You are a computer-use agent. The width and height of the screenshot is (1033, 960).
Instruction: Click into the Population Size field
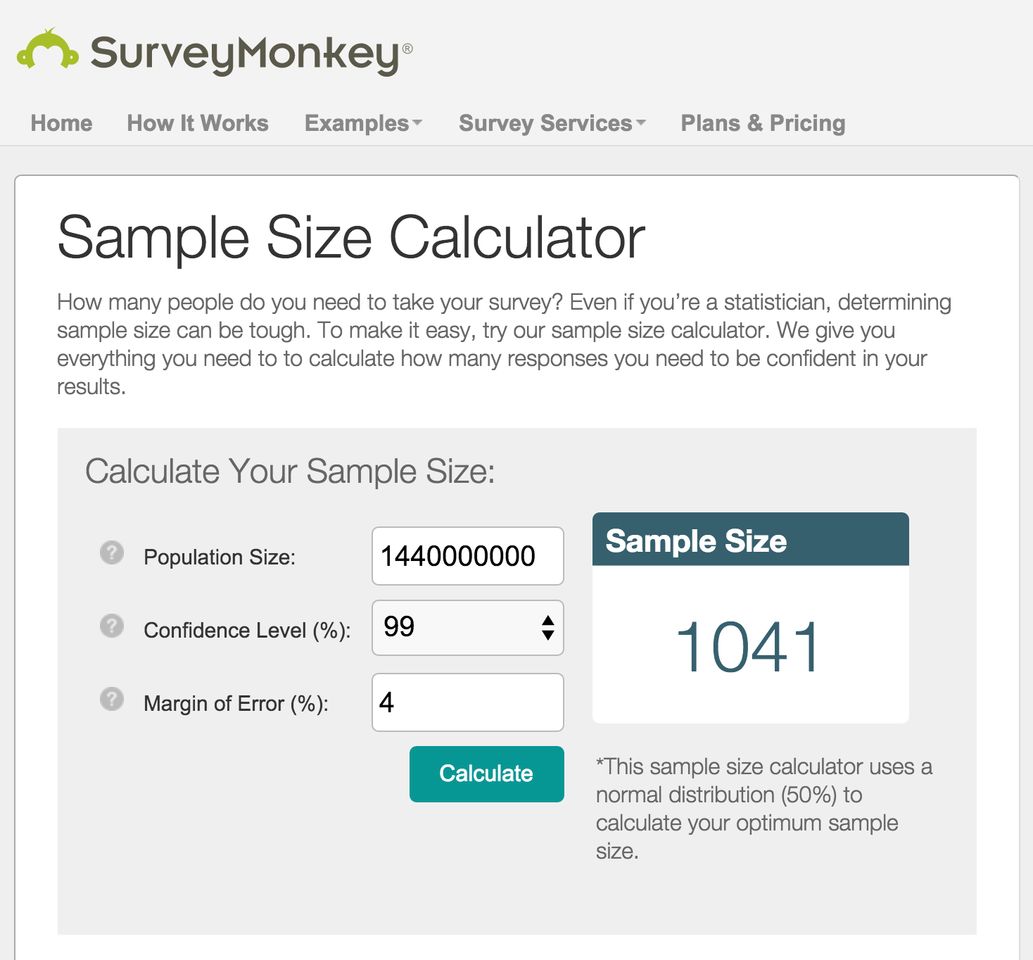(x=468, y=555)
